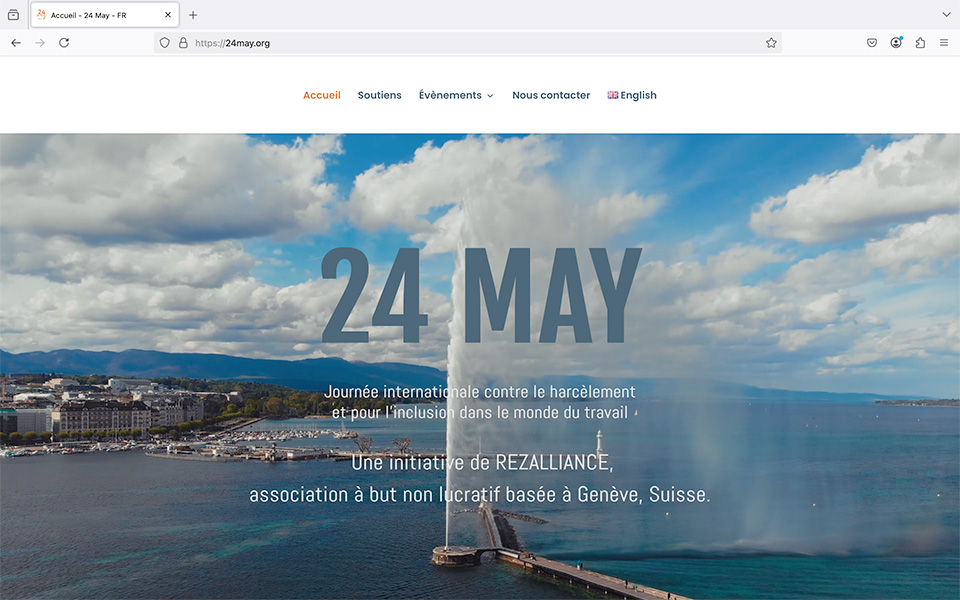Click the text 'association à but non lucratif basée à Genève, Suisse.'
This screenshot has height=600, width=960.
point(480,494)
